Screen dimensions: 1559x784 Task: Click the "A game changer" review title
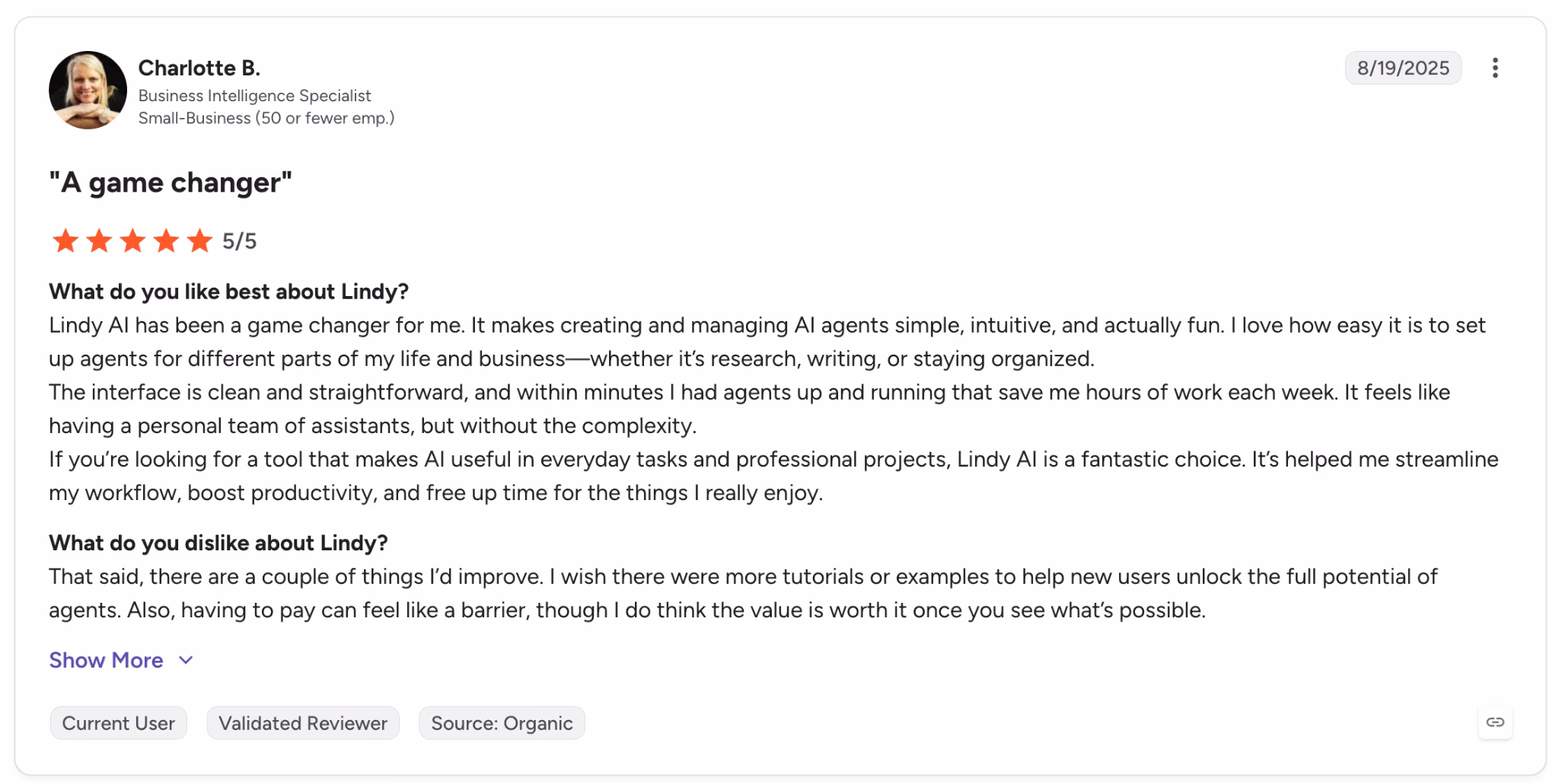(171, 183)
